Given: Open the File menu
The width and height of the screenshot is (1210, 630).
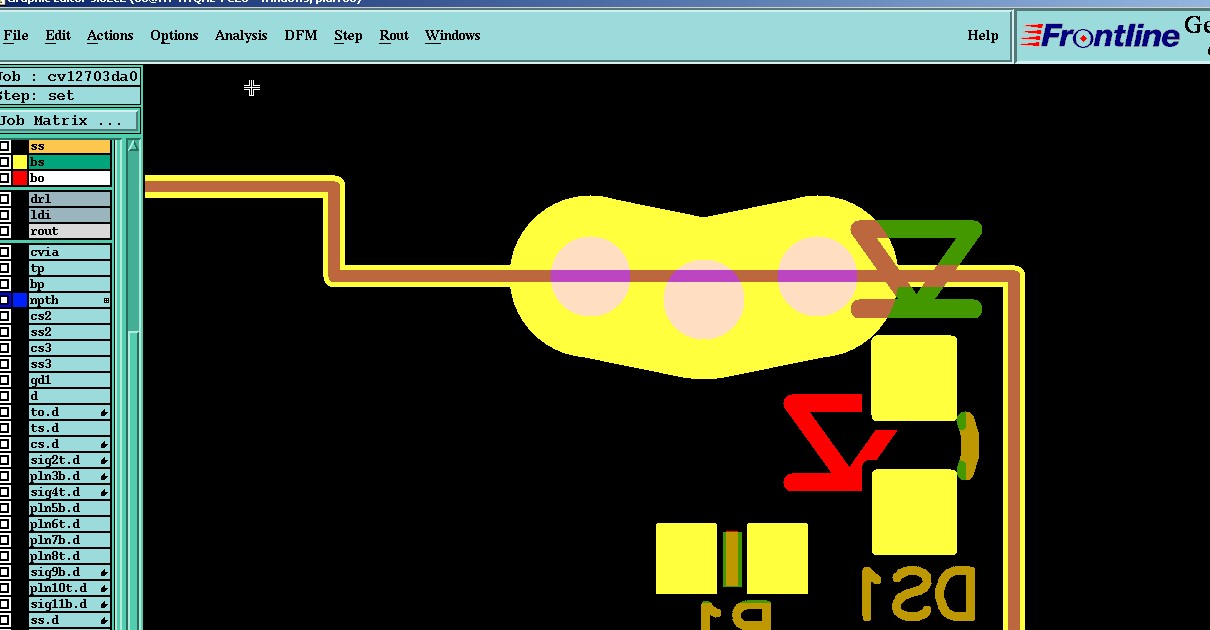Looking at the screenshot, I should (16, 35).
